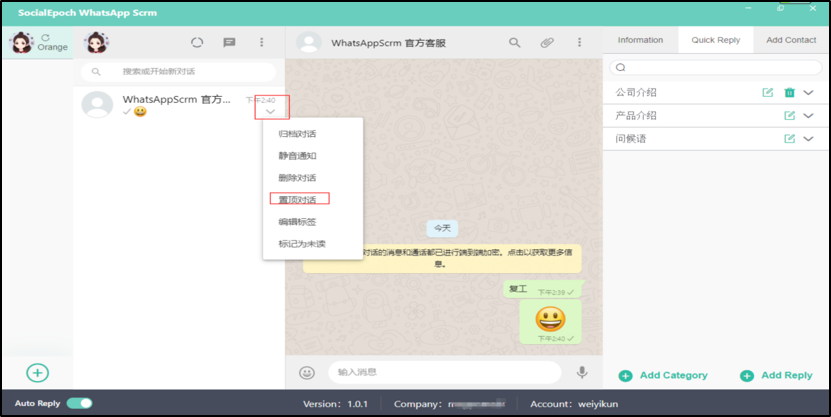The height and width of the screenshot is (417, 831).
Task: Toggle the Auto Reply switch
Action: [x=79, y=403]
